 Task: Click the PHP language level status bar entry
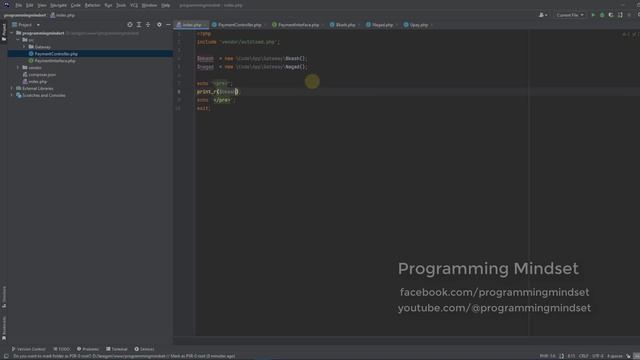[x=547, y=356]
